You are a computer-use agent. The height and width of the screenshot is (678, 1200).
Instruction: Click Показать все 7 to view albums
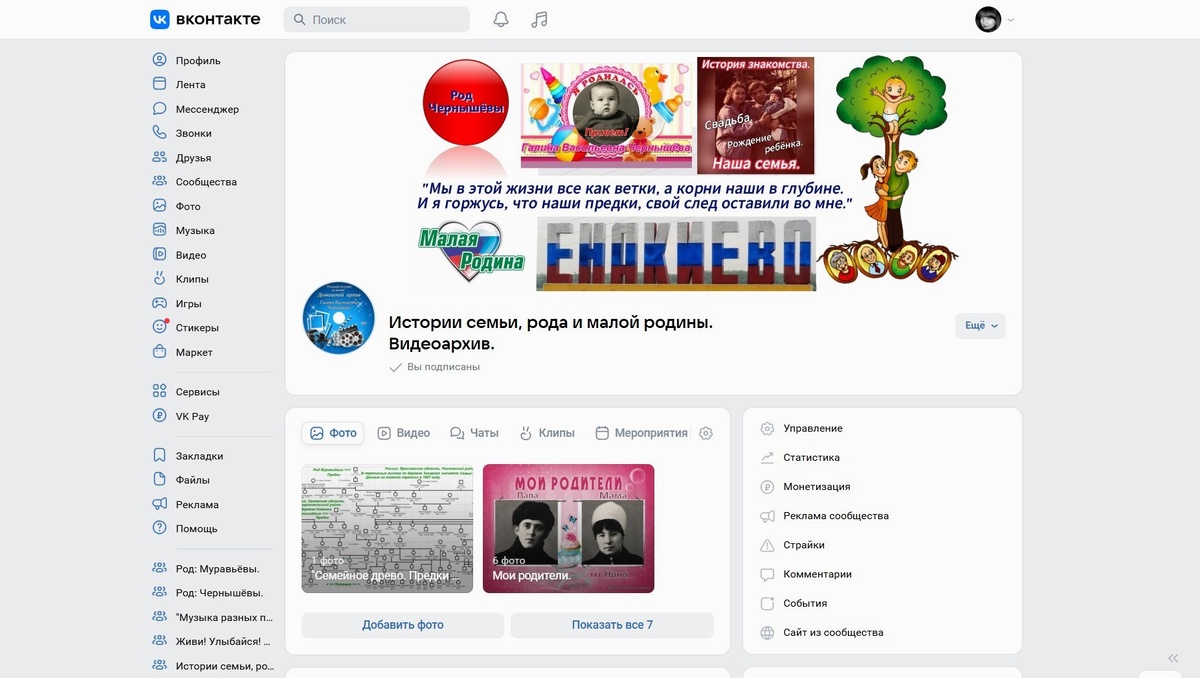pyautogui.click(x=611, y=624)
